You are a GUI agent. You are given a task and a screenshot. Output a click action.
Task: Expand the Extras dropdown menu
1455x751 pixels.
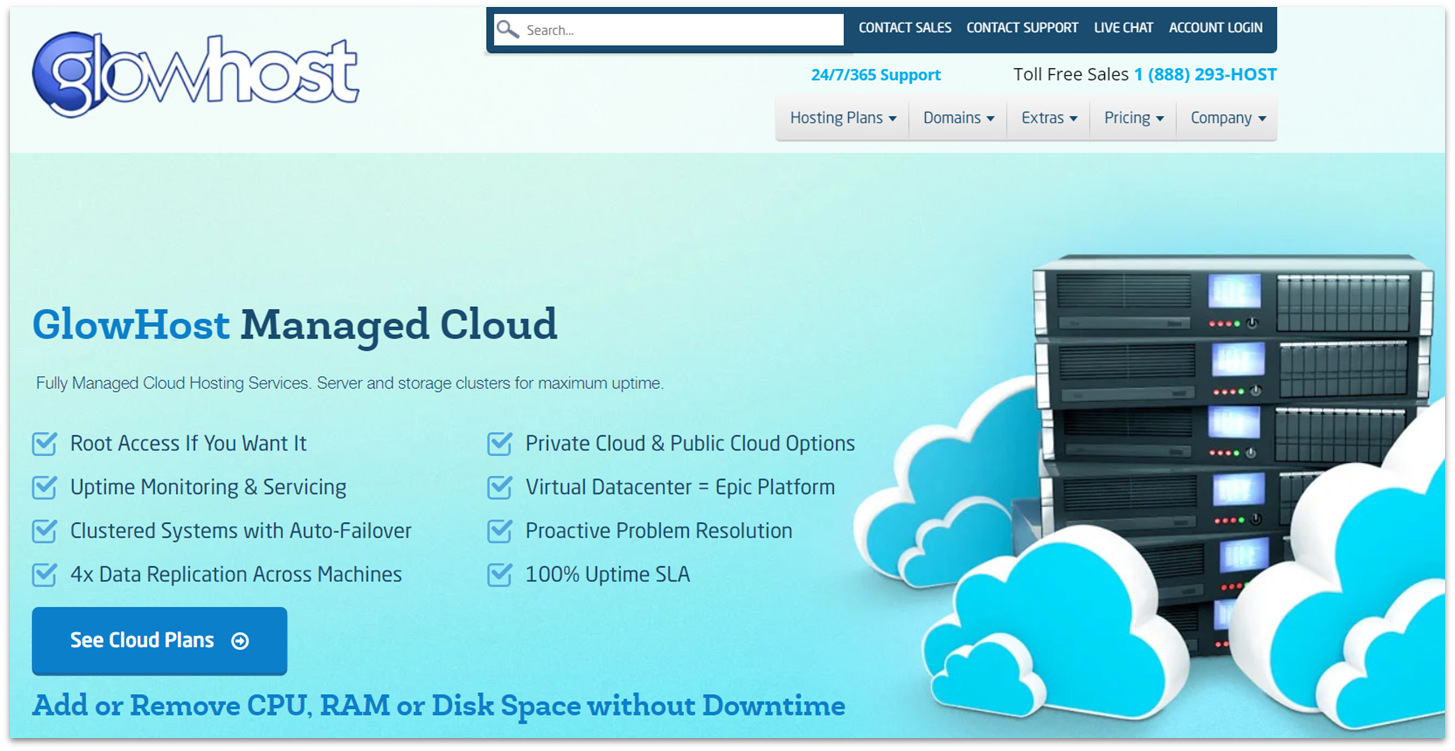(1049, 118)
